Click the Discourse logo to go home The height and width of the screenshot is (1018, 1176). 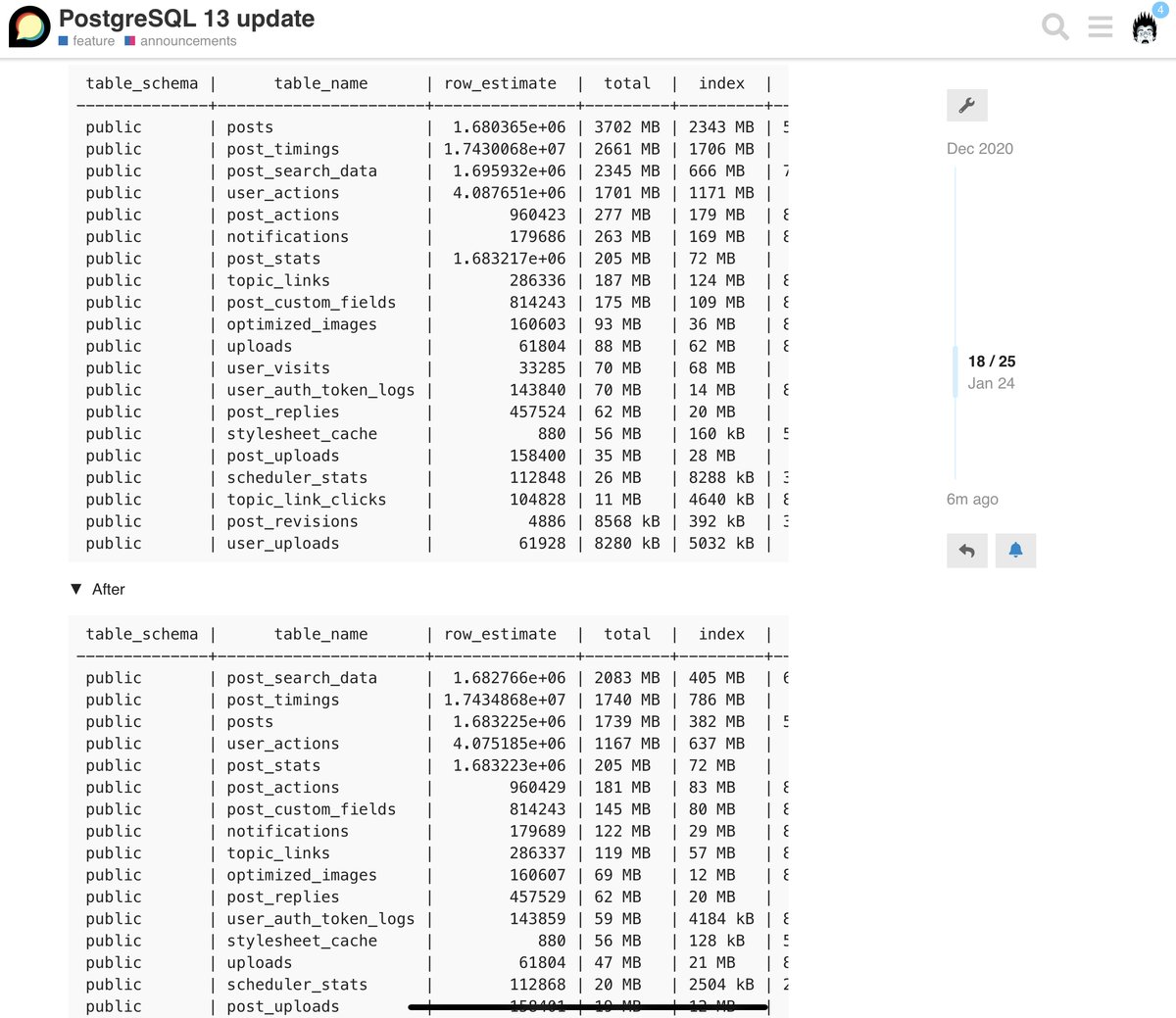tap(29, 26)
